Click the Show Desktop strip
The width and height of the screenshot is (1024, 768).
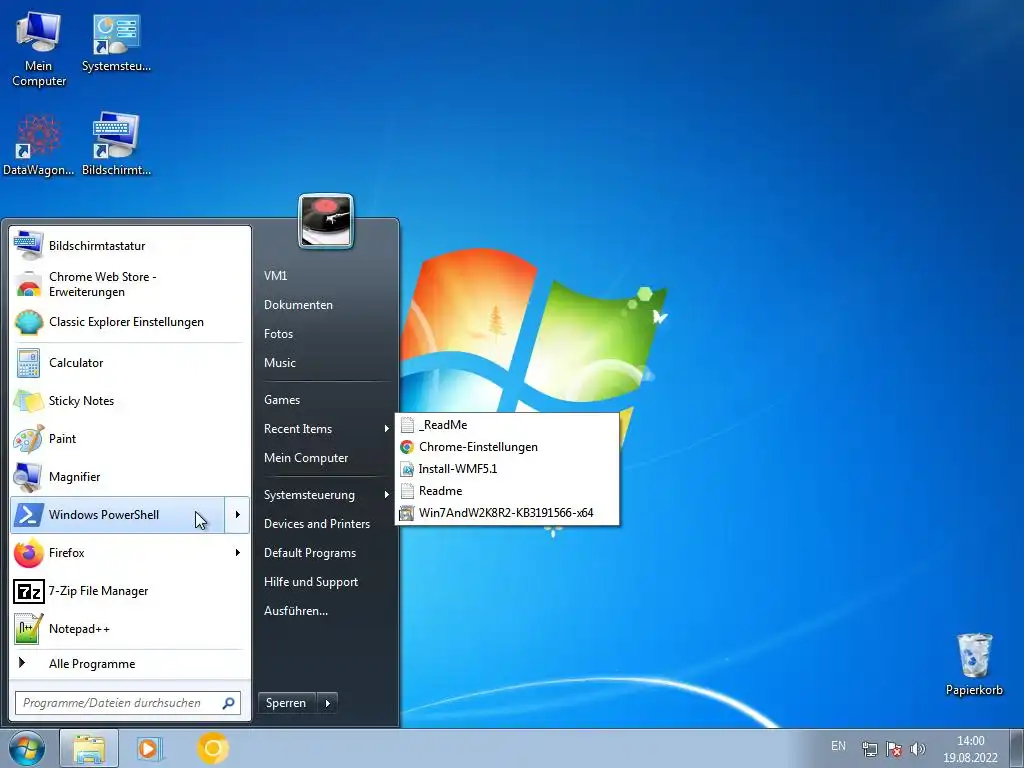click(x=1017, y=748)
